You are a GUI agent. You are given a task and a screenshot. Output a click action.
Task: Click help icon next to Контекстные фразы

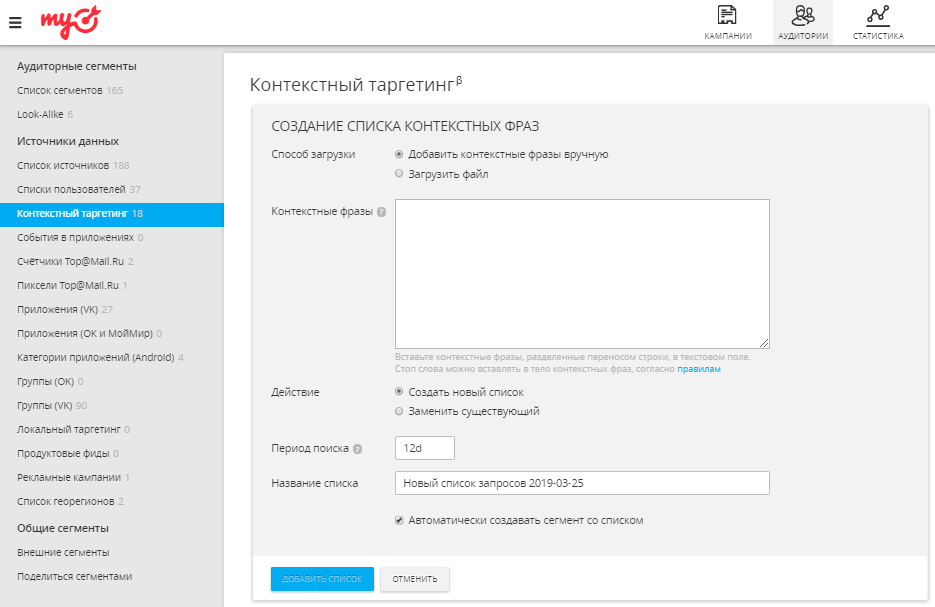pyautogui.click(x=381, y=212)
